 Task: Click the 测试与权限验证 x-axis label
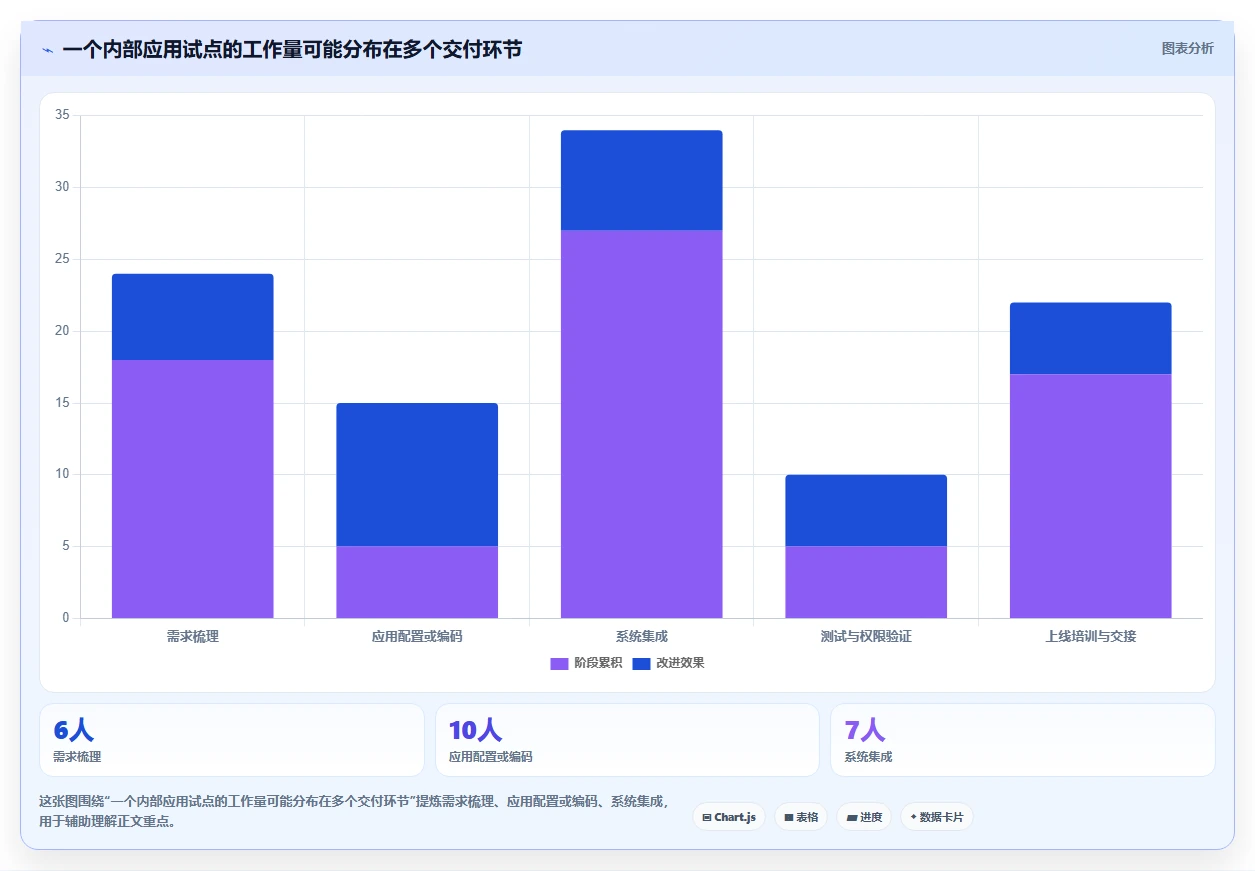point(866,636)
